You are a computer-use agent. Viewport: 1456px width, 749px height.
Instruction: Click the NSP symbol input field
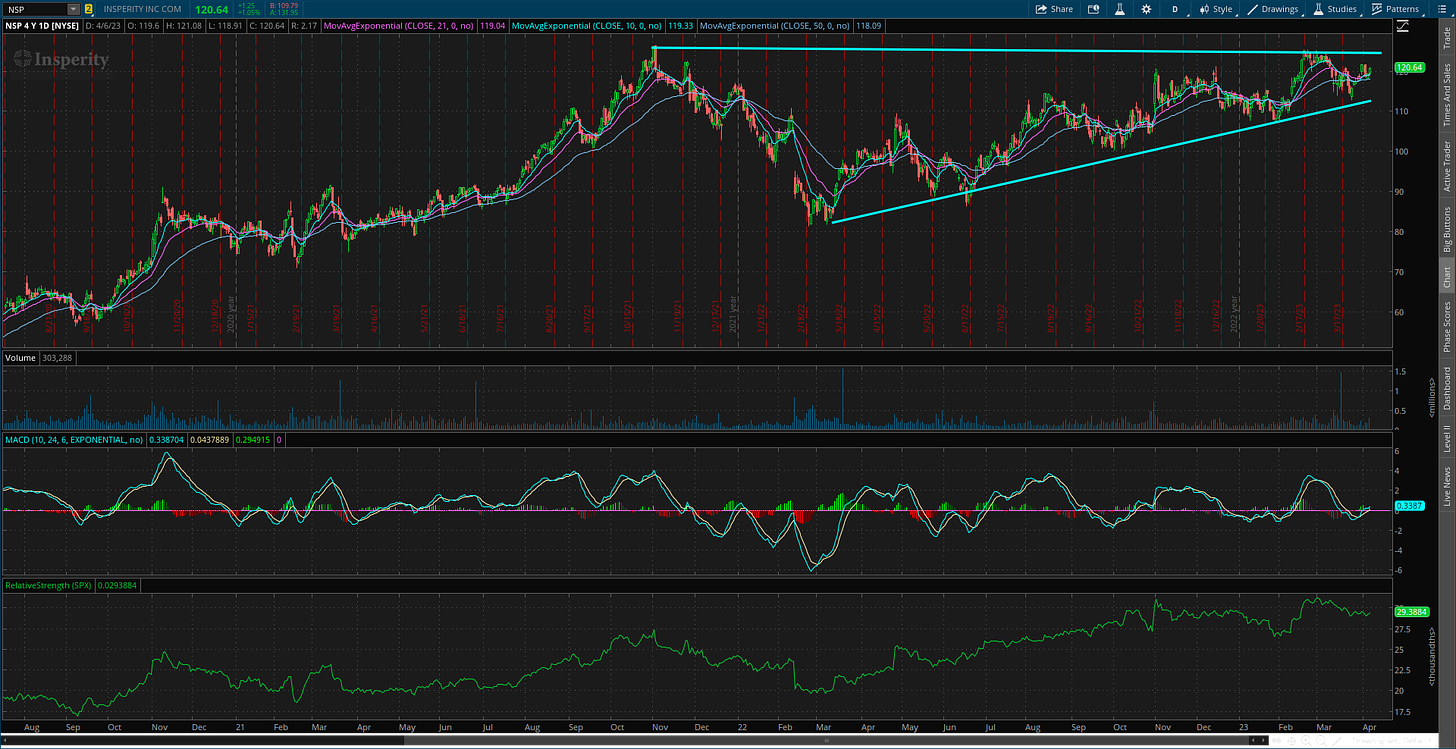tap(35, 9)
